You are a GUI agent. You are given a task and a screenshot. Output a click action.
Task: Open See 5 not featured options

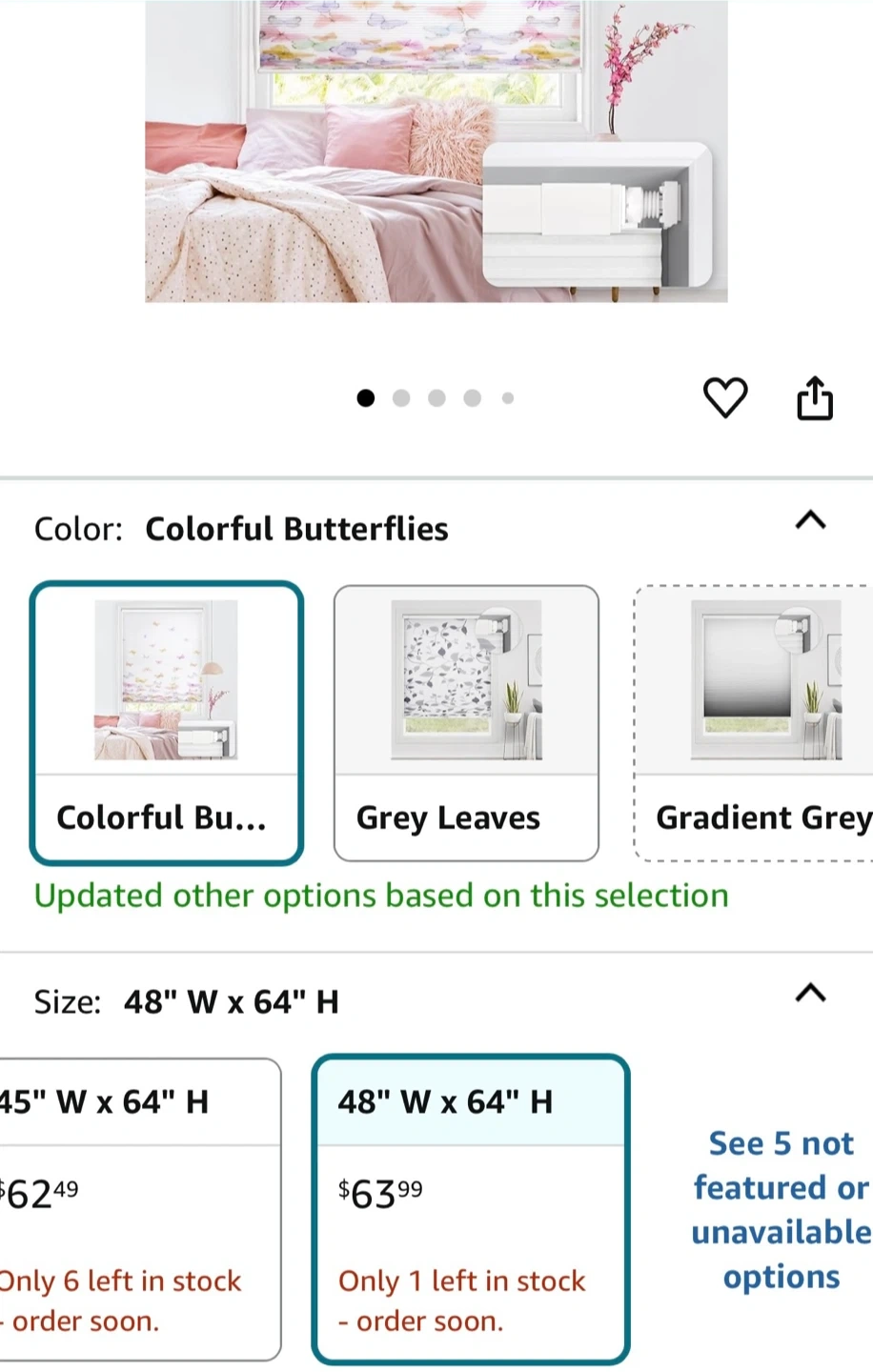[x=781, y=1209]
